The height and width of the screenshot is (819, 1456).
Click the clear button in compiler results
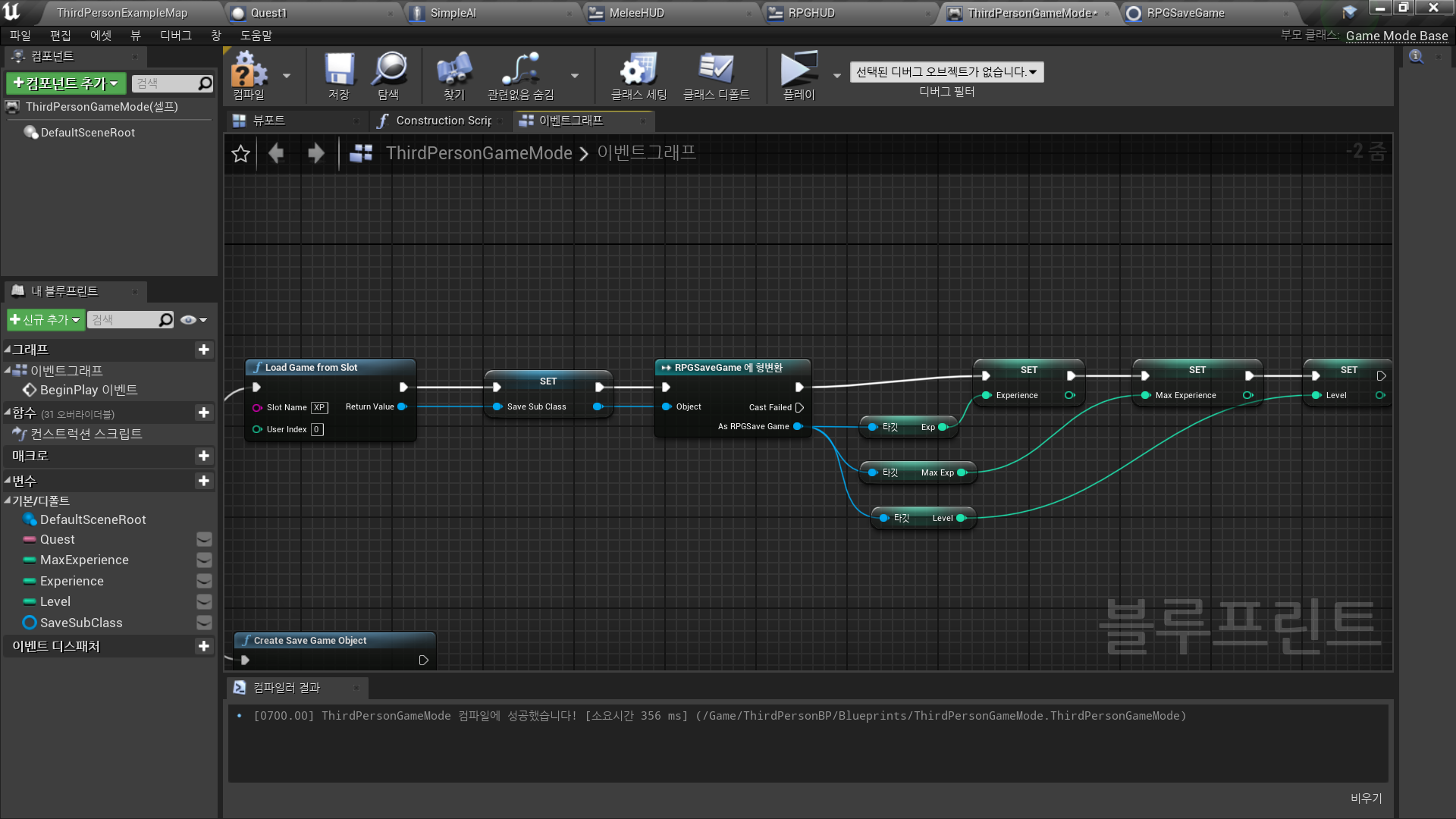(1366, 798)
